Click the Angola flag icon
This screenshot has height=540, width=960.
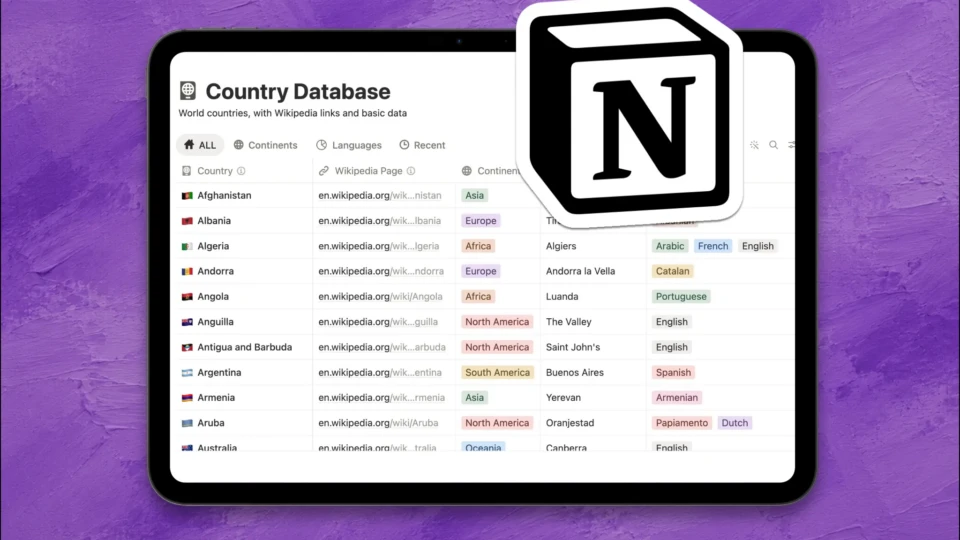[x=187, y=297]
